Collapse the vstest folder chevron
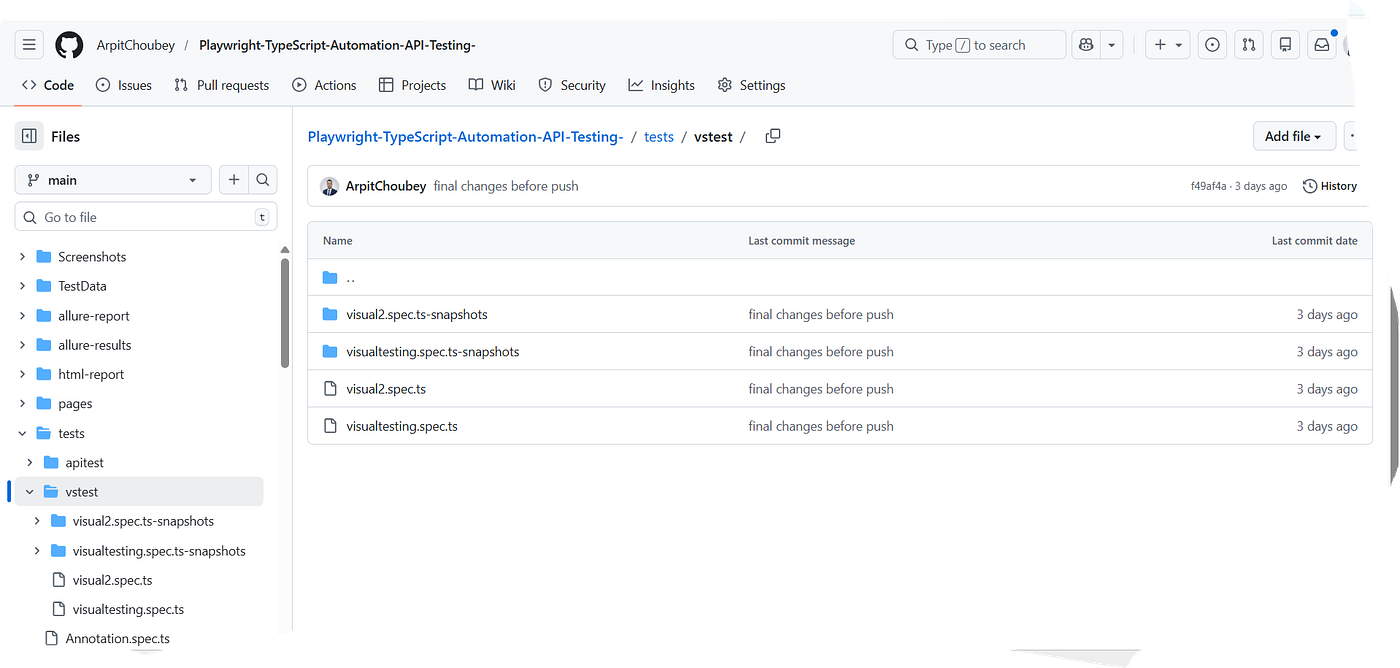The height and width of the screenshot is (668, 1400). tap(30, 492)
